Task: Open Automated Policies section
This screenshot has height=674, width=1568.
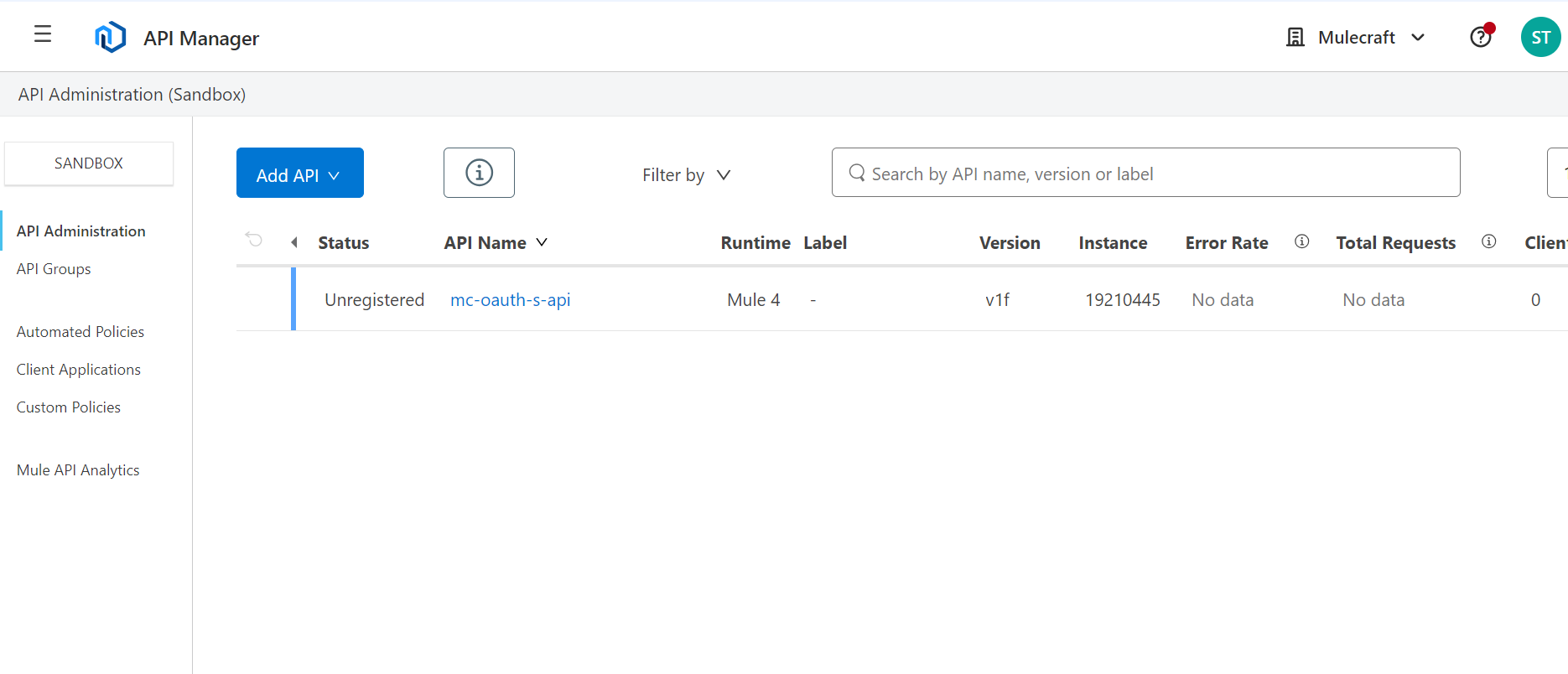Action: coord(80,332)
